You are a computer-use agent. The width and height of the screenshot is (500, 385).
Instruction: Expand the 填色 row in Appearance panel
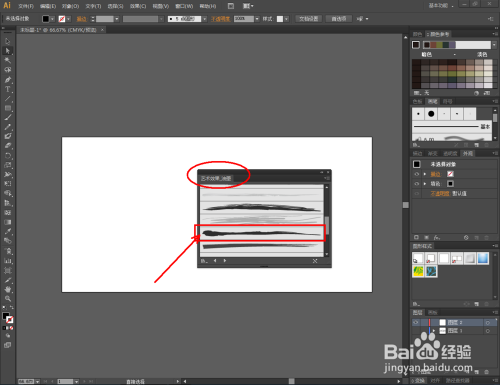425,184
